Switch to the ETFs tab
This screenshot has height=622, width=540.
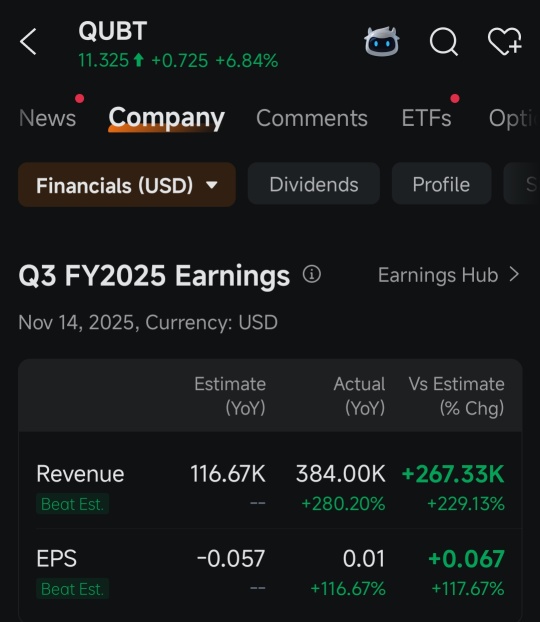coord(427,118)
